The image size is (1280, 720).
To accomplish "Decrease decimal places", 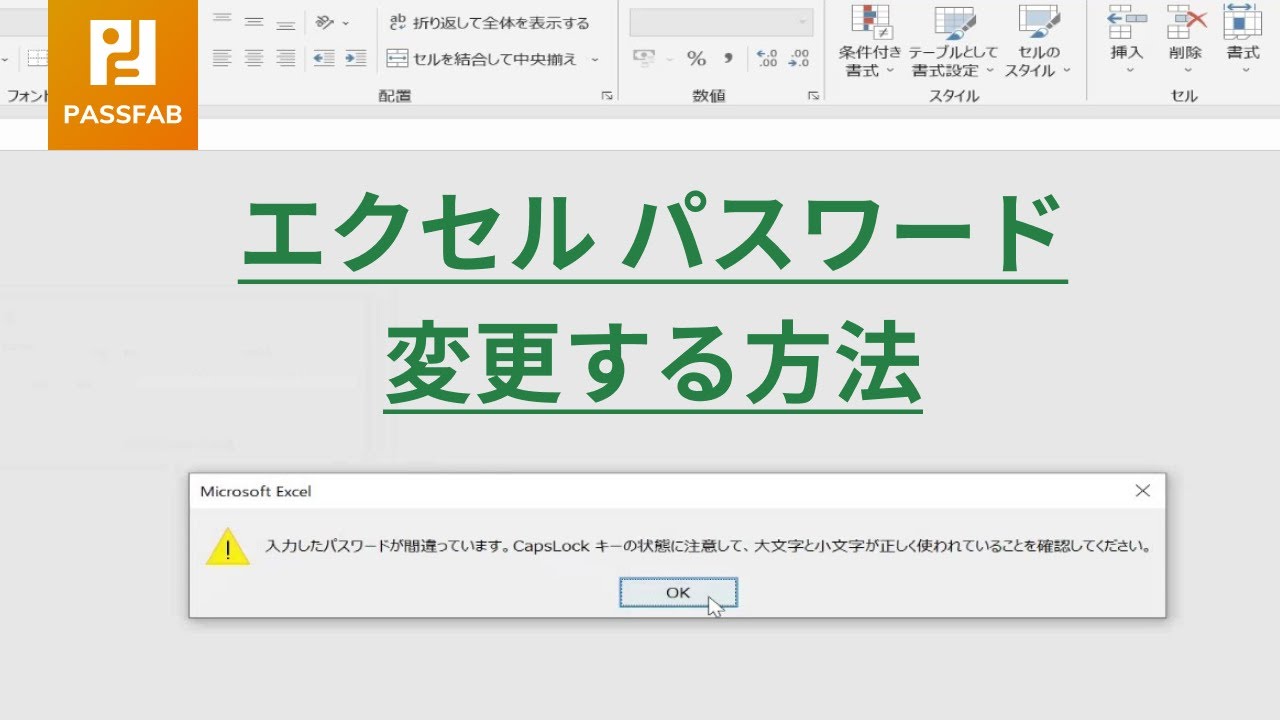I will [x=799, y=59].
